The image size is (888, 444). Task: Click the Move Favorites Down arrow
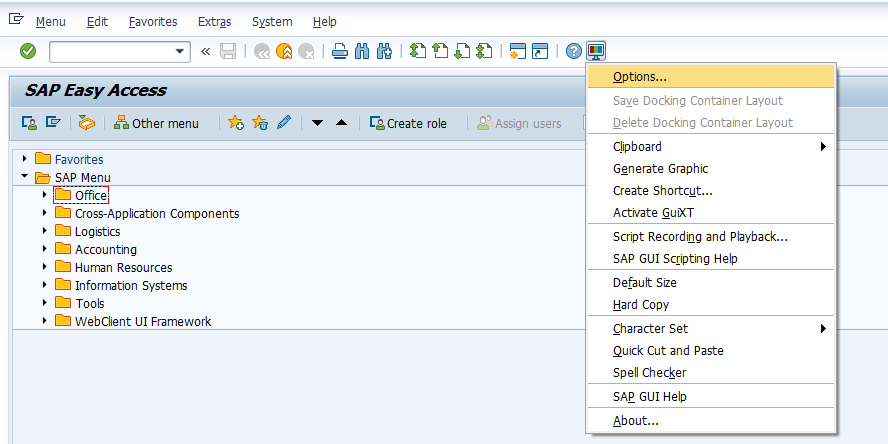pos(318,123)
